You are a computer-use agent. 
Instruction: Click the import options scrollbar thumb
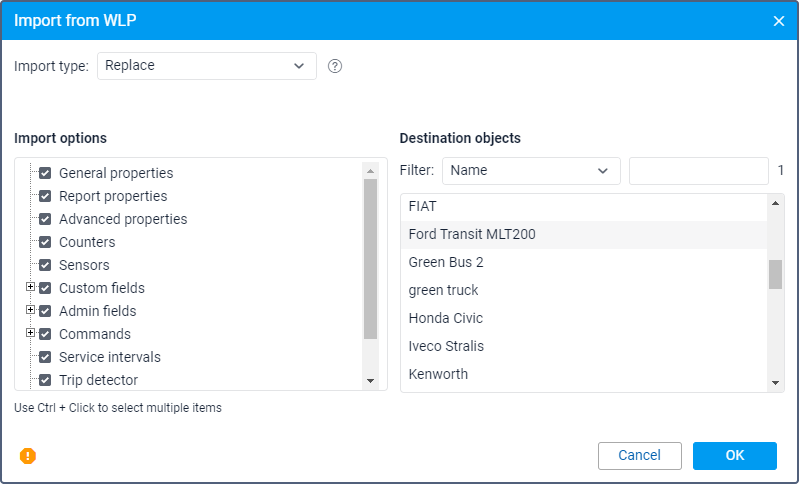coord(370,258)
